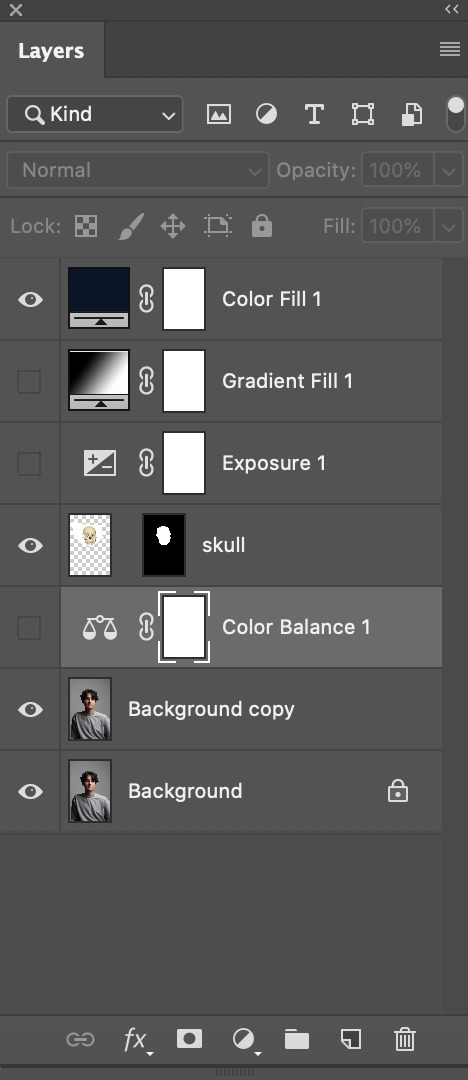This screenshot has height=1080, width=468.
Task: Click mask link icon on Exposure 1
Action: click(146, 463)
